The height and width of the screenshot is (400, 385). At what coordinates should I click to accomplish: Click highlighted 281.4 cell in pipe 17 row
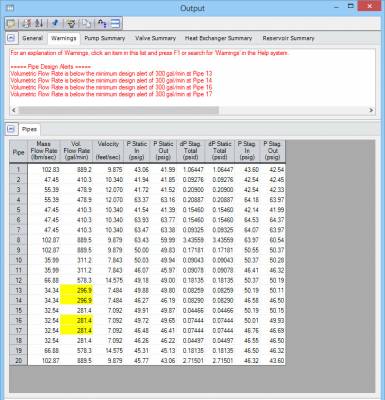coord(77,330)
